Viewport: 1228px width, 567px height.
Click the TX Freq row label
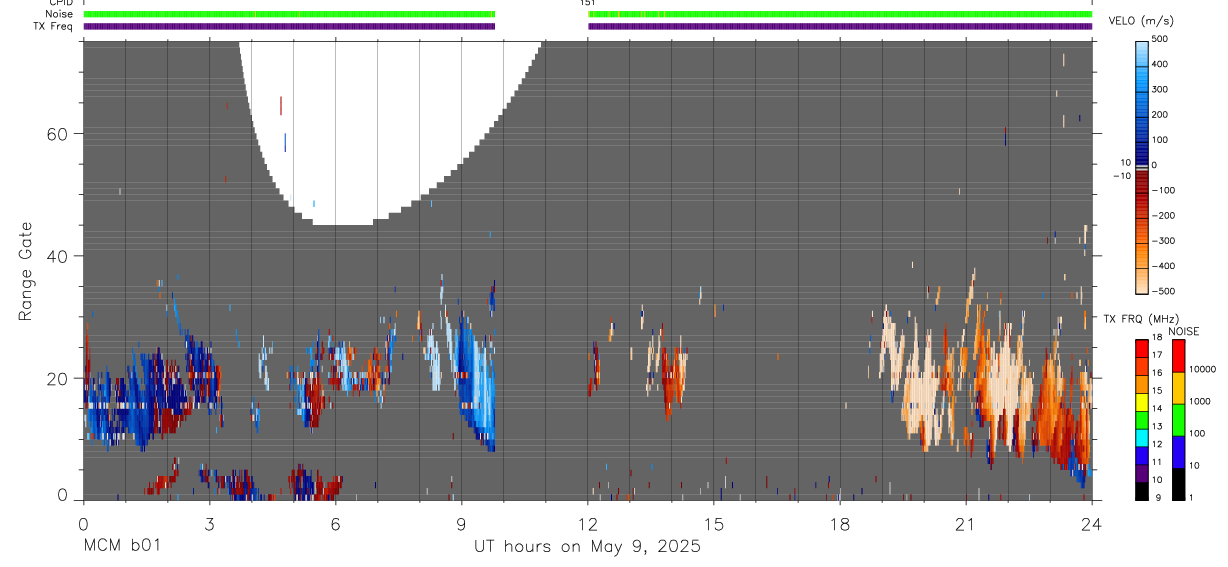point(52,26)
